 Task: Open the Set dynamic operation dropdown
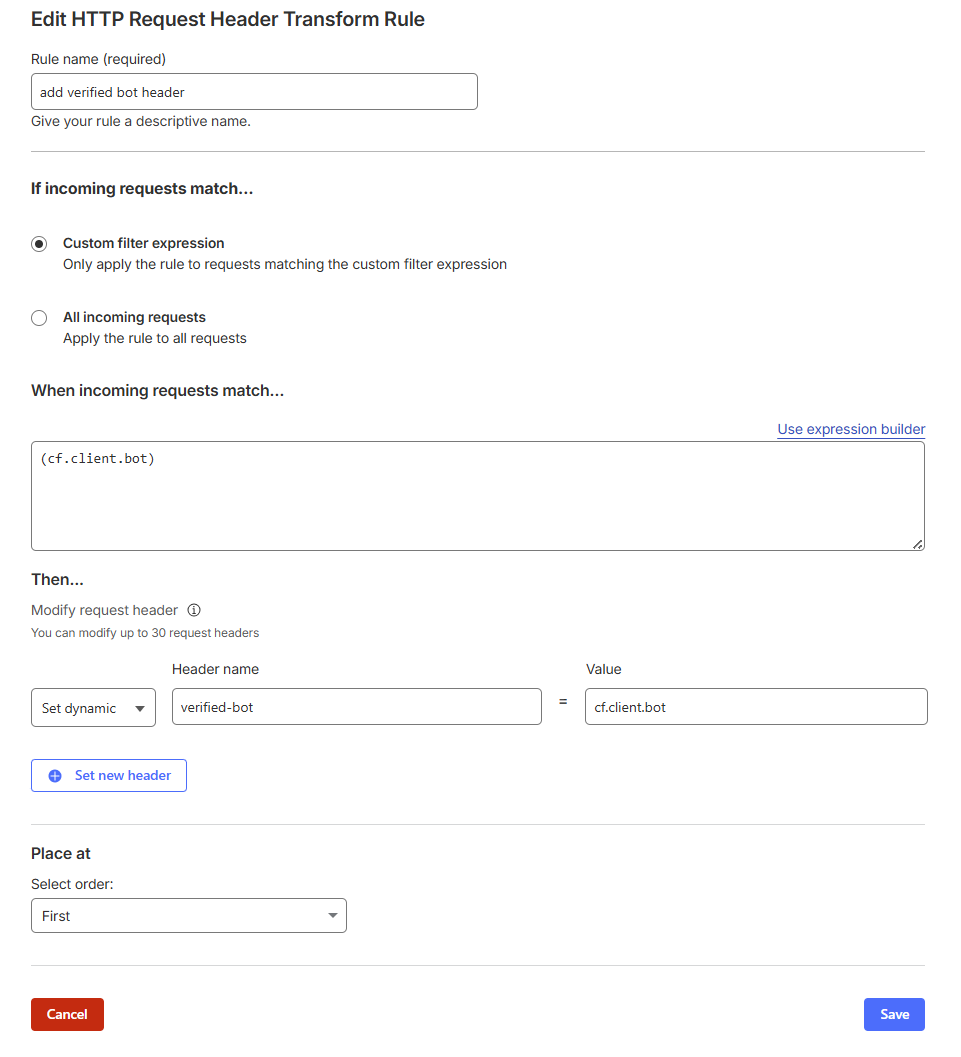click(93, 708)
